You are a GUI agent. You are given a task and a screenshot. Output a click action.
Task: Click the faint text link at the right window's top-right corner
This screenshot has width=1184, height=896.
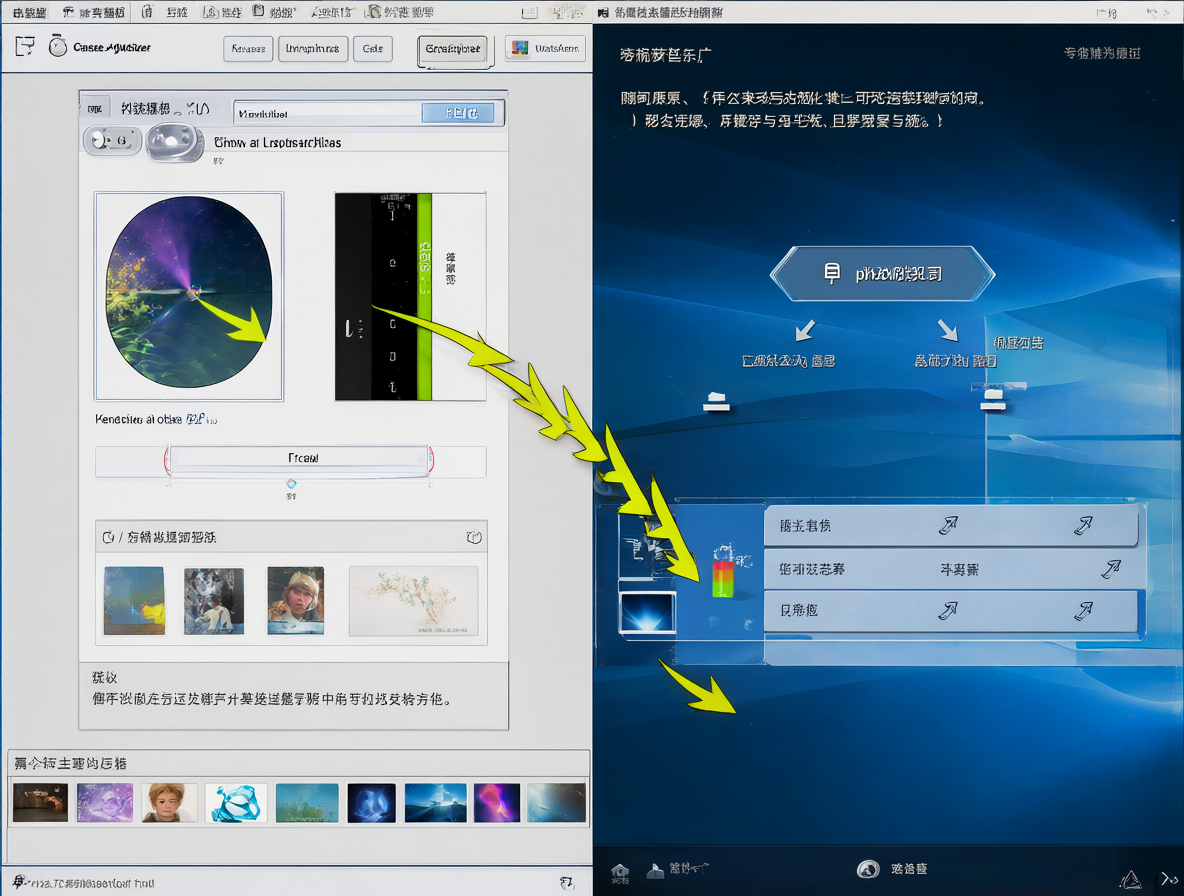tap(1102, 53)
